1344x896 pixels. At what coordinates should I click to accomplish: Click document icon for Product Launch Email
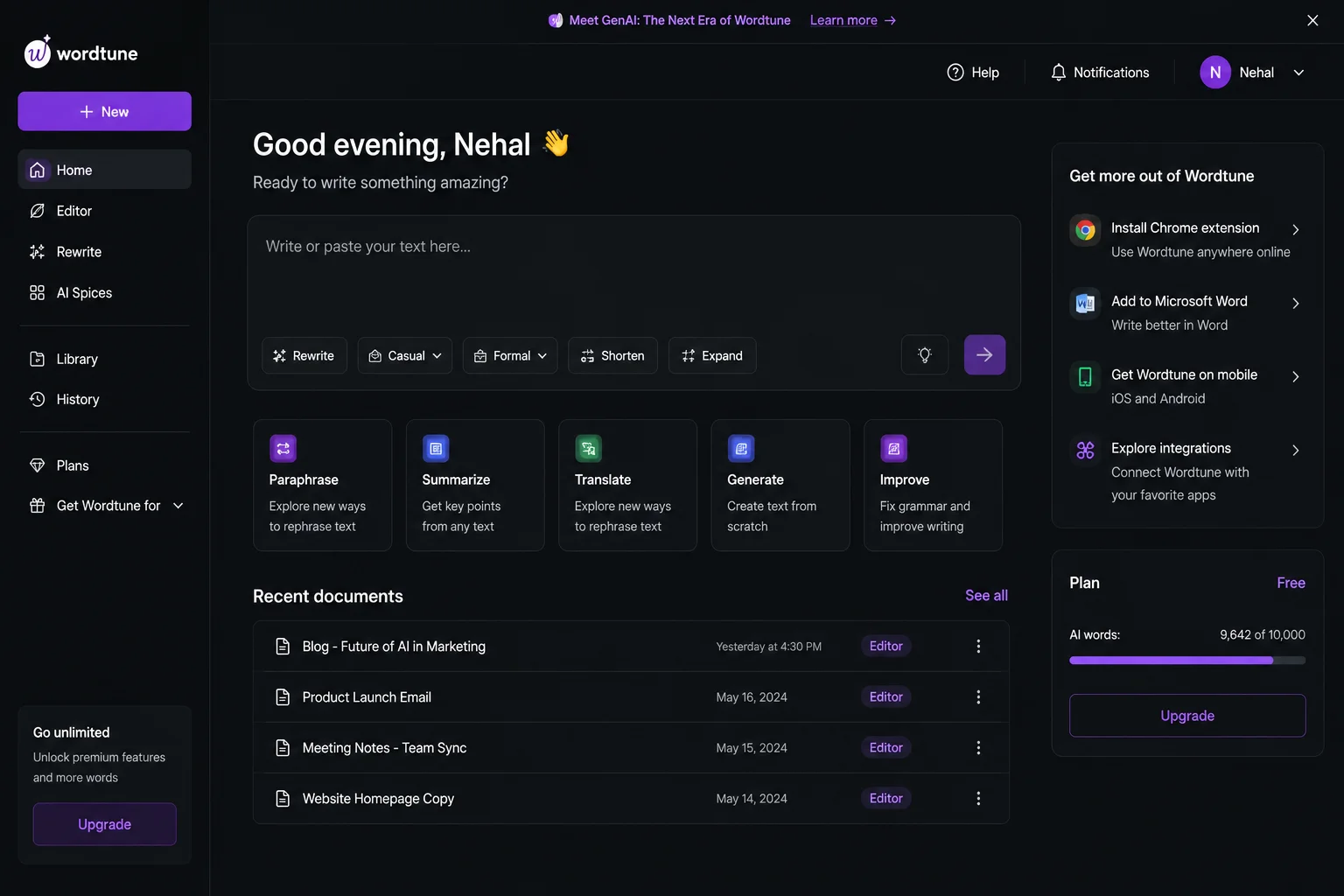click(283, 697)
